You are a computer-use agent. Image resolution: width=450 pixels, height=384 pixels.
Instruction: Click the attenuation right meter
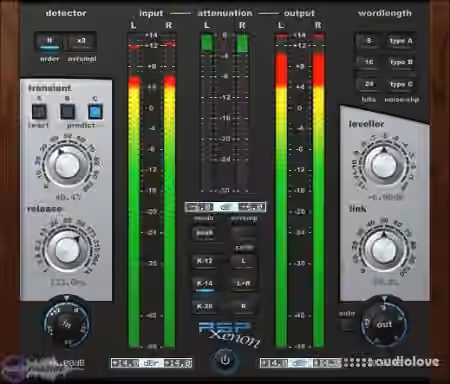click(242, 113)
